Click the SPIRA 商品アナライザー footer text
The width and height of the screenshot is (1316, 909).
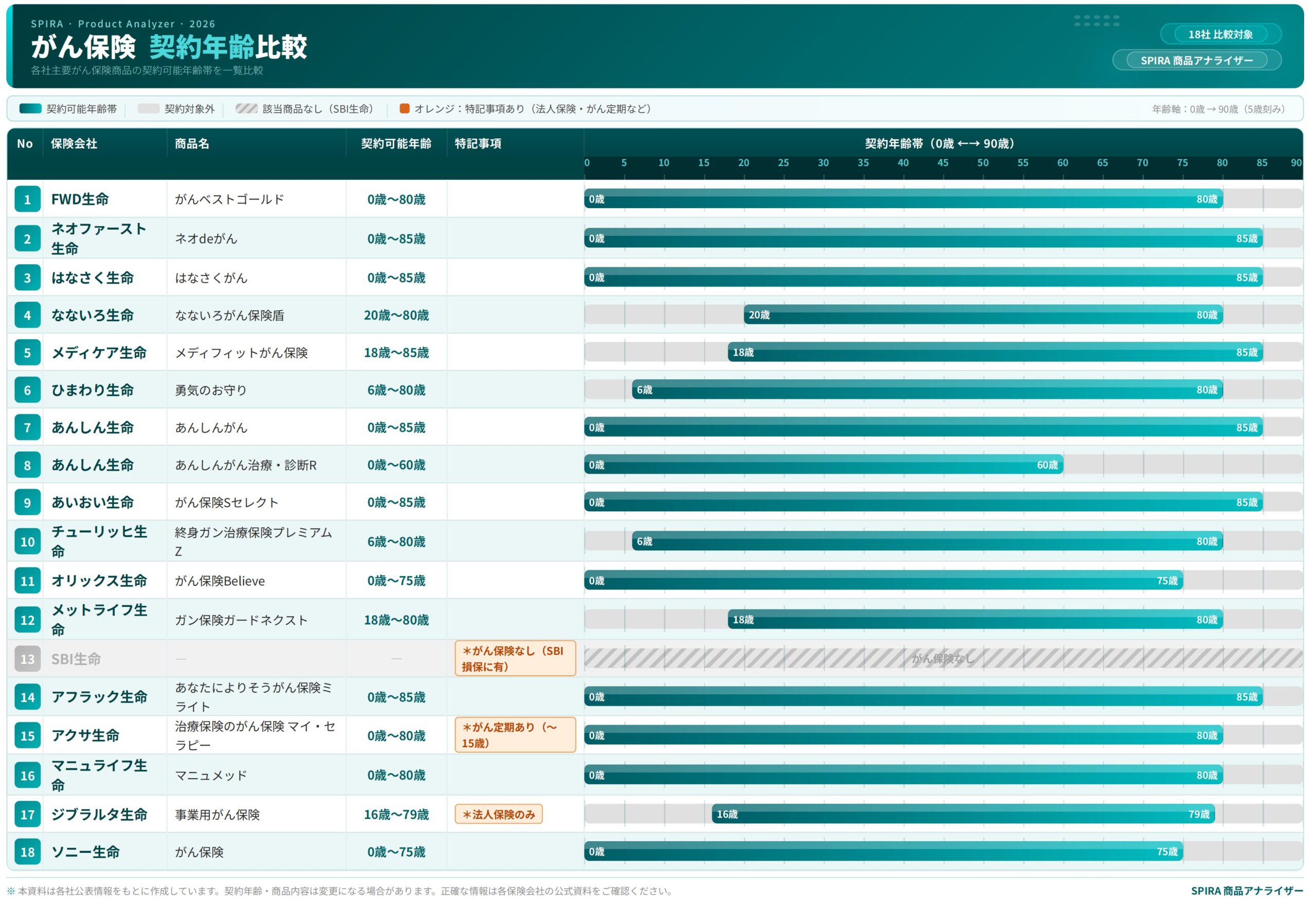pyautogui.click(x=1247, y=892)
